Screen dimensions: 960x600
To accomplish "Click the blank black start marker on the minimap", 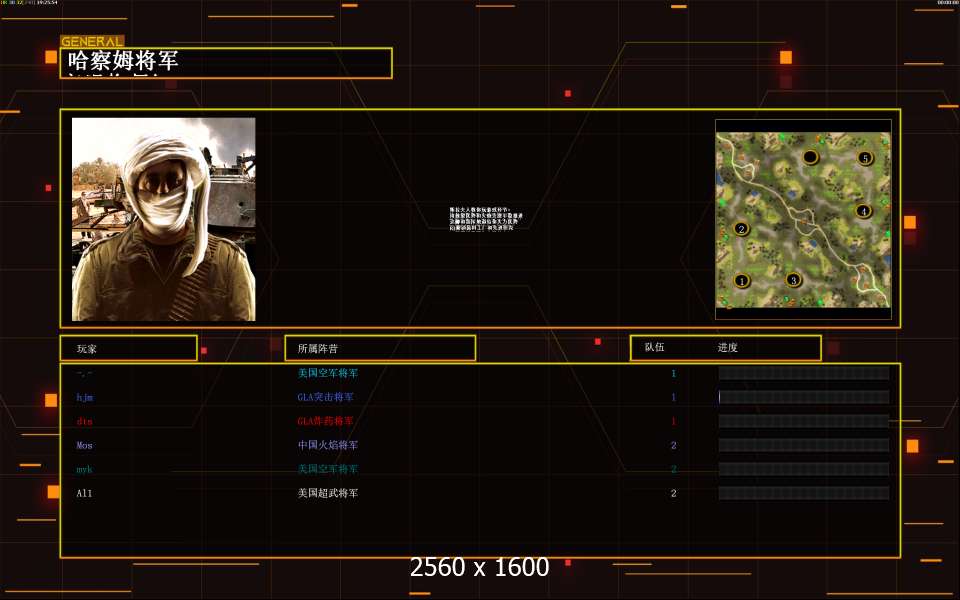I will [811, 157].
